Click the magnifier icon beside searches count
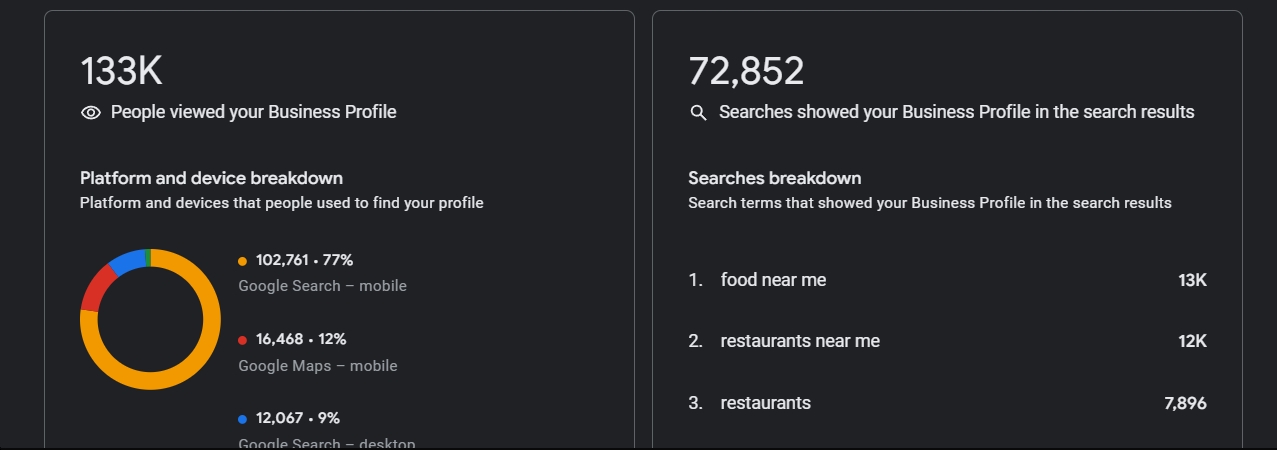 point(699,113)
